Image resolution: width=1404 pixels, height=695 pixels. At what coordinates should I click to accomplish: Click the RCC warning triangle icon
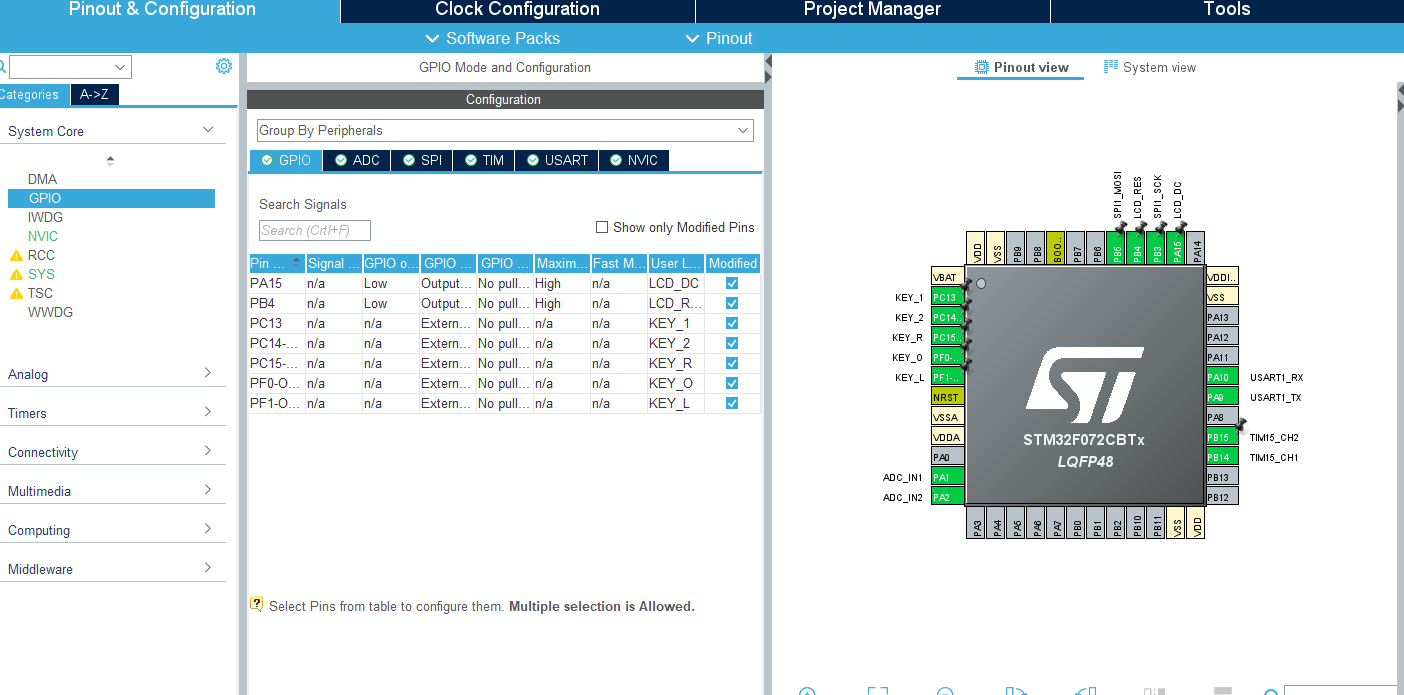[16, 255]
